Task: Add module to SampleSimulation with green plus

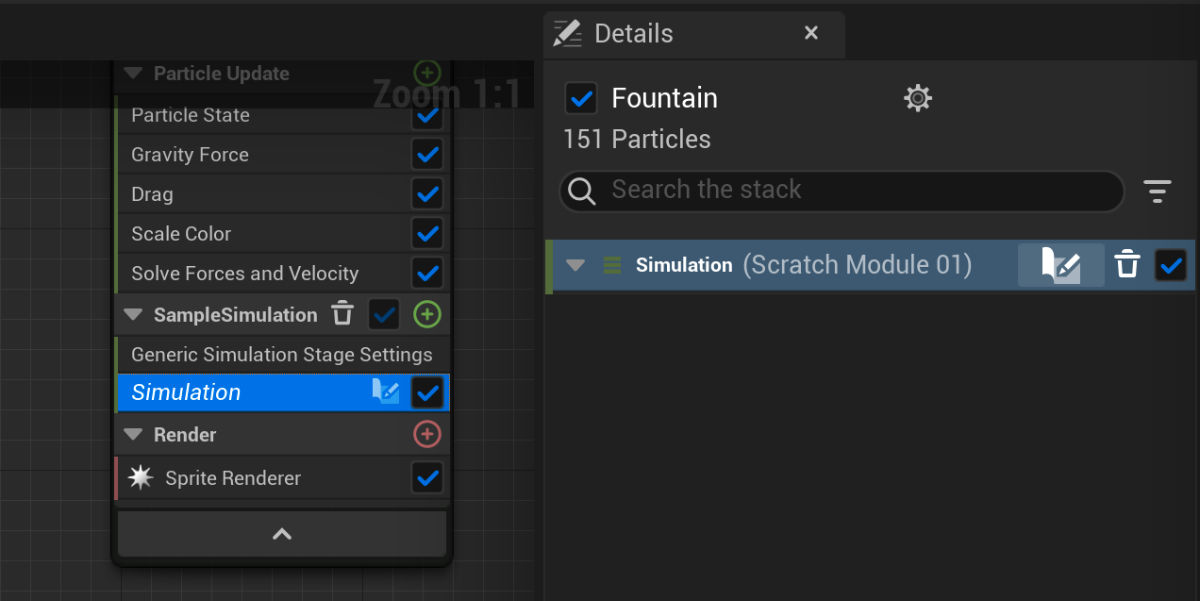Action: pos(427,314)
